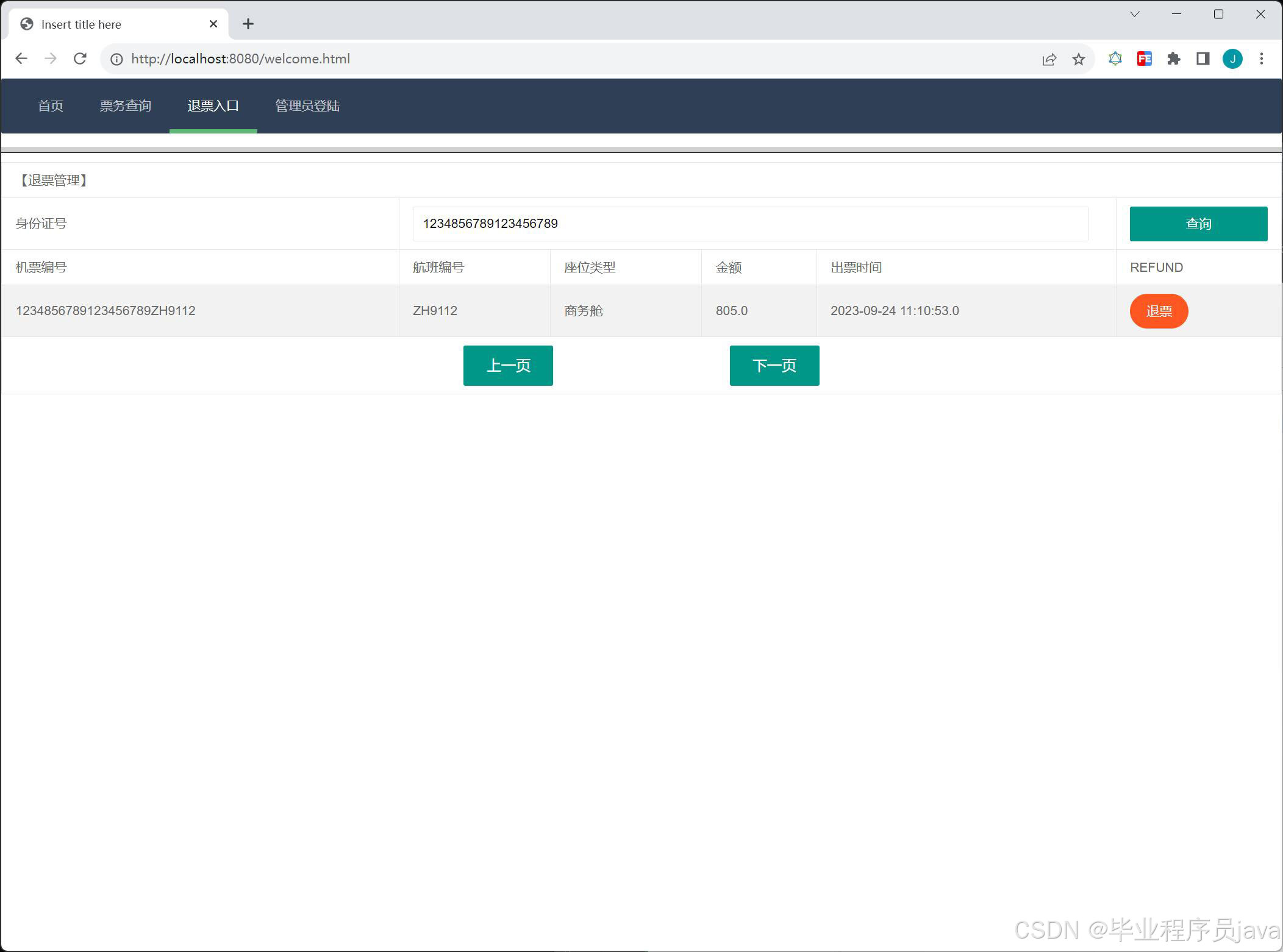Open the 管理员登陆 navigation tab
This screenshot has width=1283, height=952.
307,105
